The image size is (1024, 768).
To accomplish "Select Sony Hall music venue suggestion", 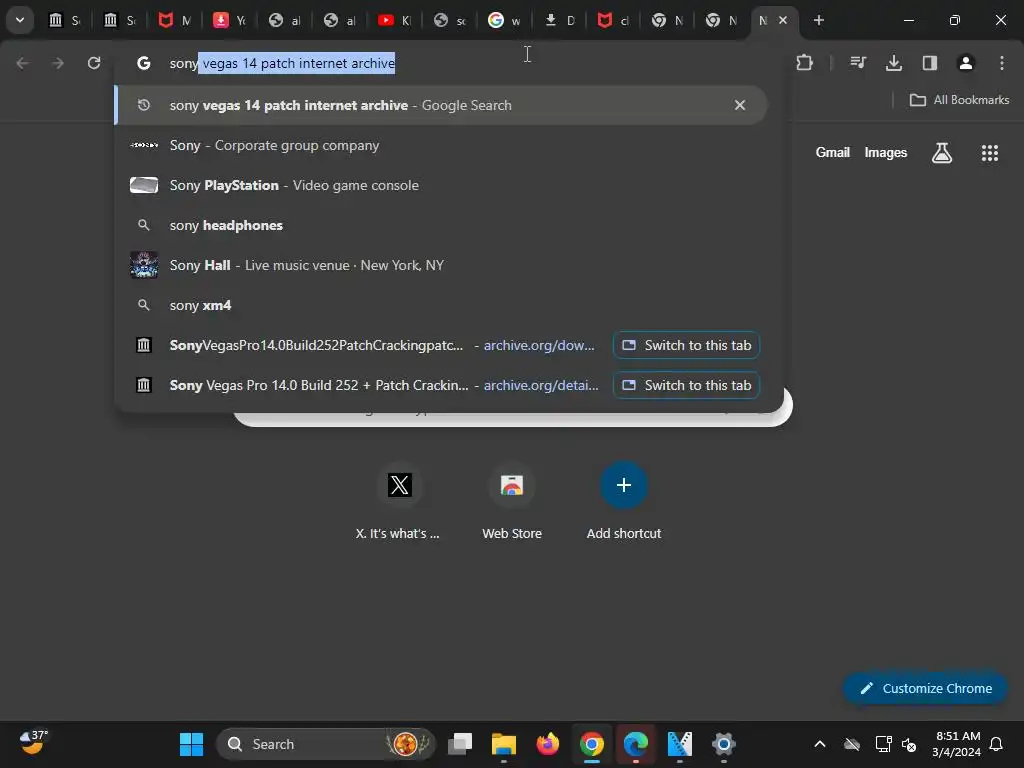I will pyautogui.click(x=441, y=265).
